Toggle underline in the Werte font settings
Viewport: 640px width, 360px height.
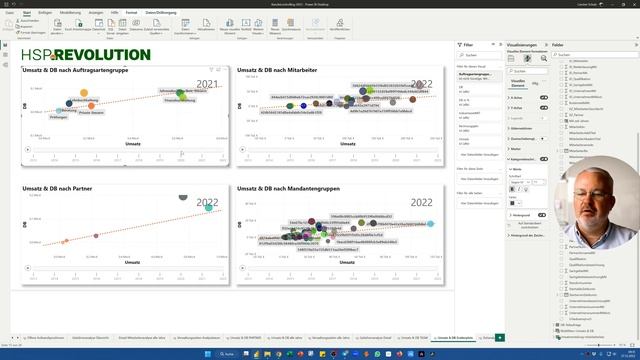[526, 189]
